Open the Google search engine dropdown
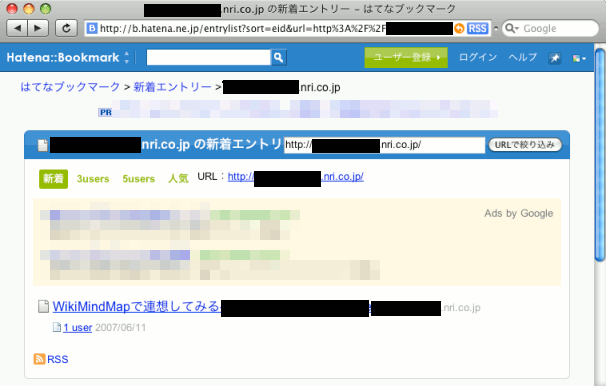The width and height of the screenshot is (606, 386). coord(512,29)
